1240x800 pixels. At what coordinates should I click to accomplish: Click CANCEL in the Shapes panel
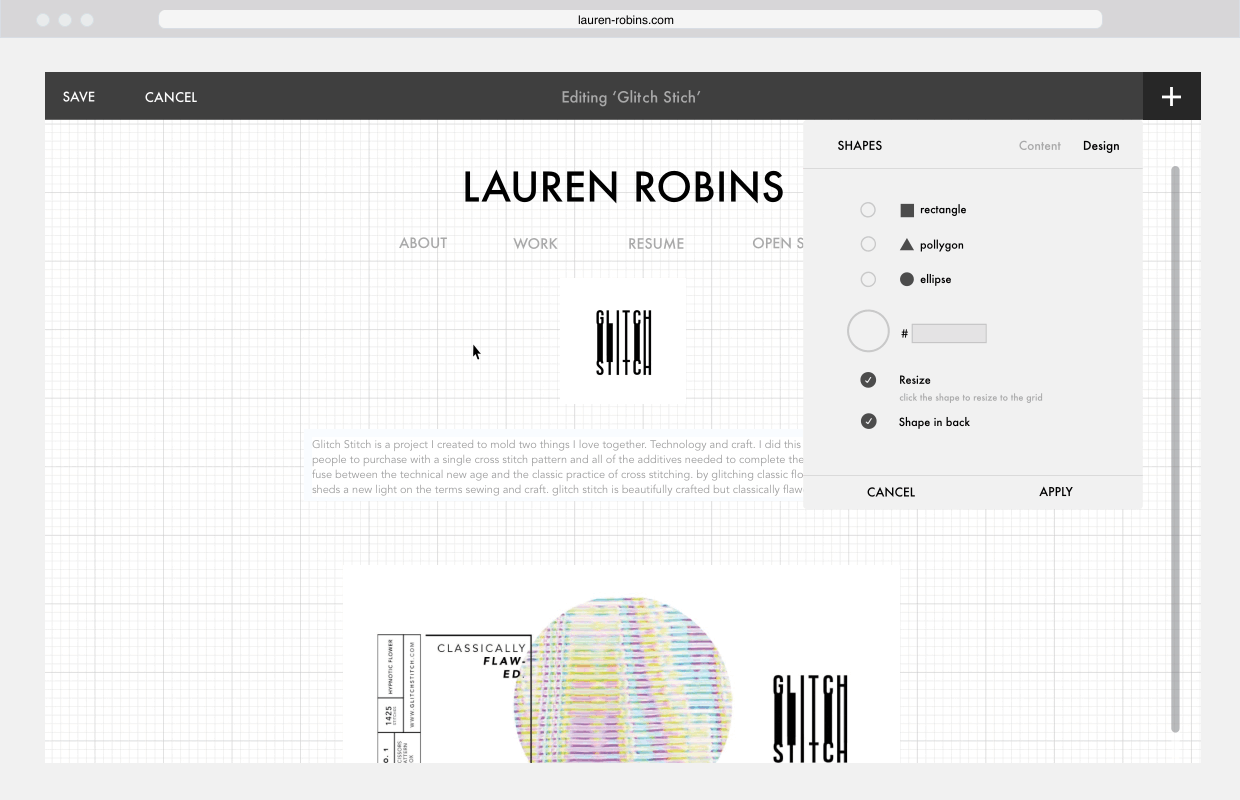tap(891, 492)
